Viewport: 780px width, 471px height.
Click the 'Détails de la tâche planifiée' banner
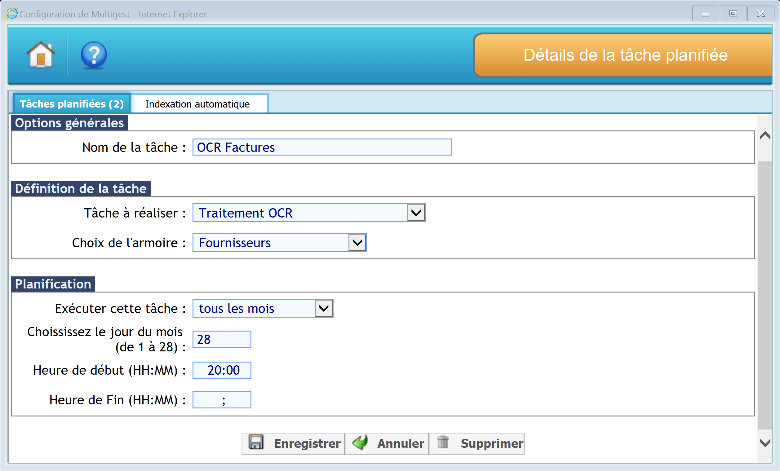[625, 55]
